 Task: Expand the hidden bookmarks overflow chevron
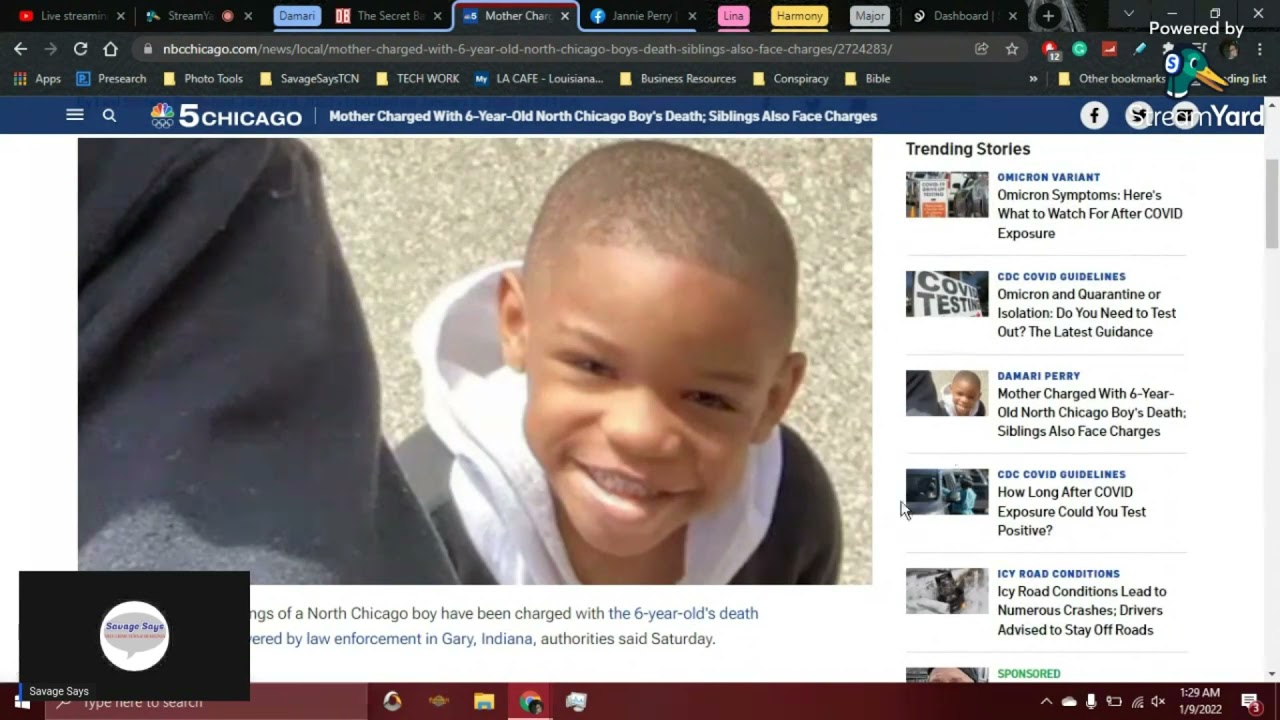pyautogui.click(x=1033, y=79)
